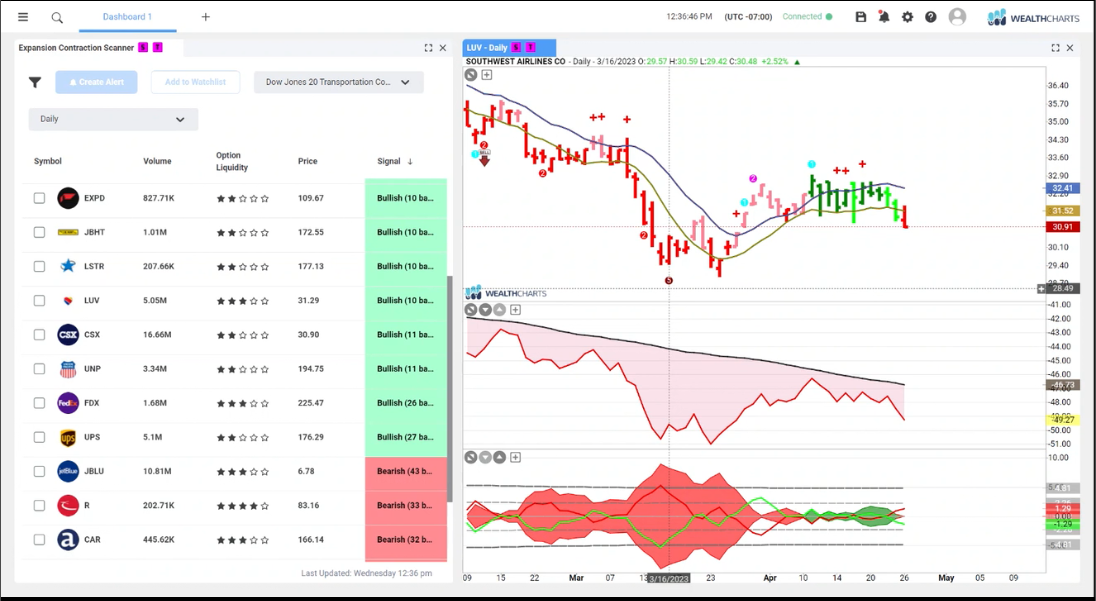
Task: Check the CAR row checkbox
Action: tap(39, 540)
